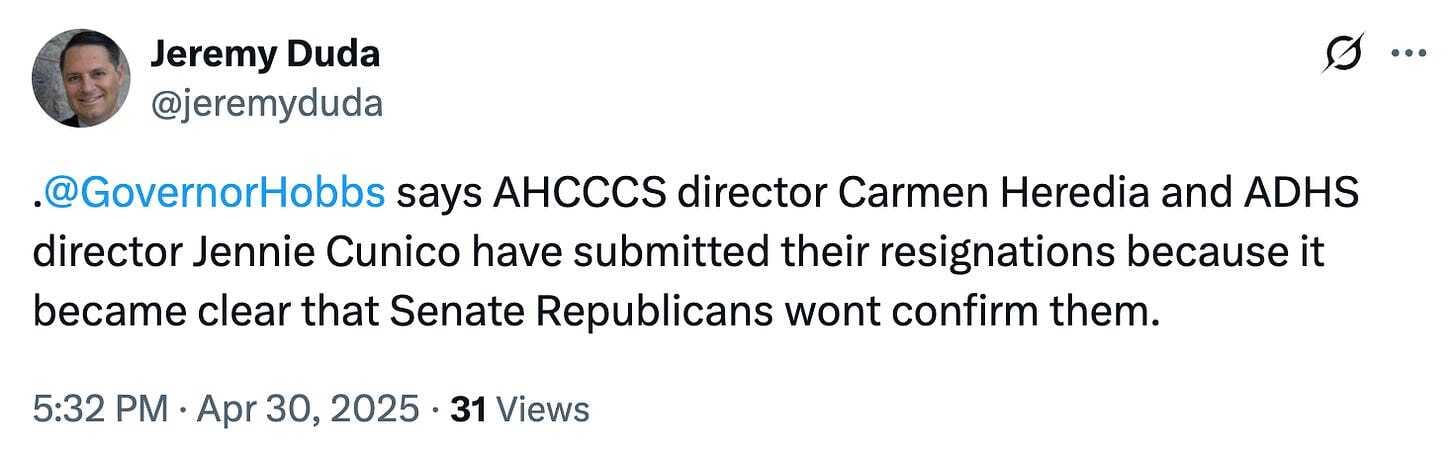Click became clear starting the third line
The image size is (1456, 459).
[147, 314]
